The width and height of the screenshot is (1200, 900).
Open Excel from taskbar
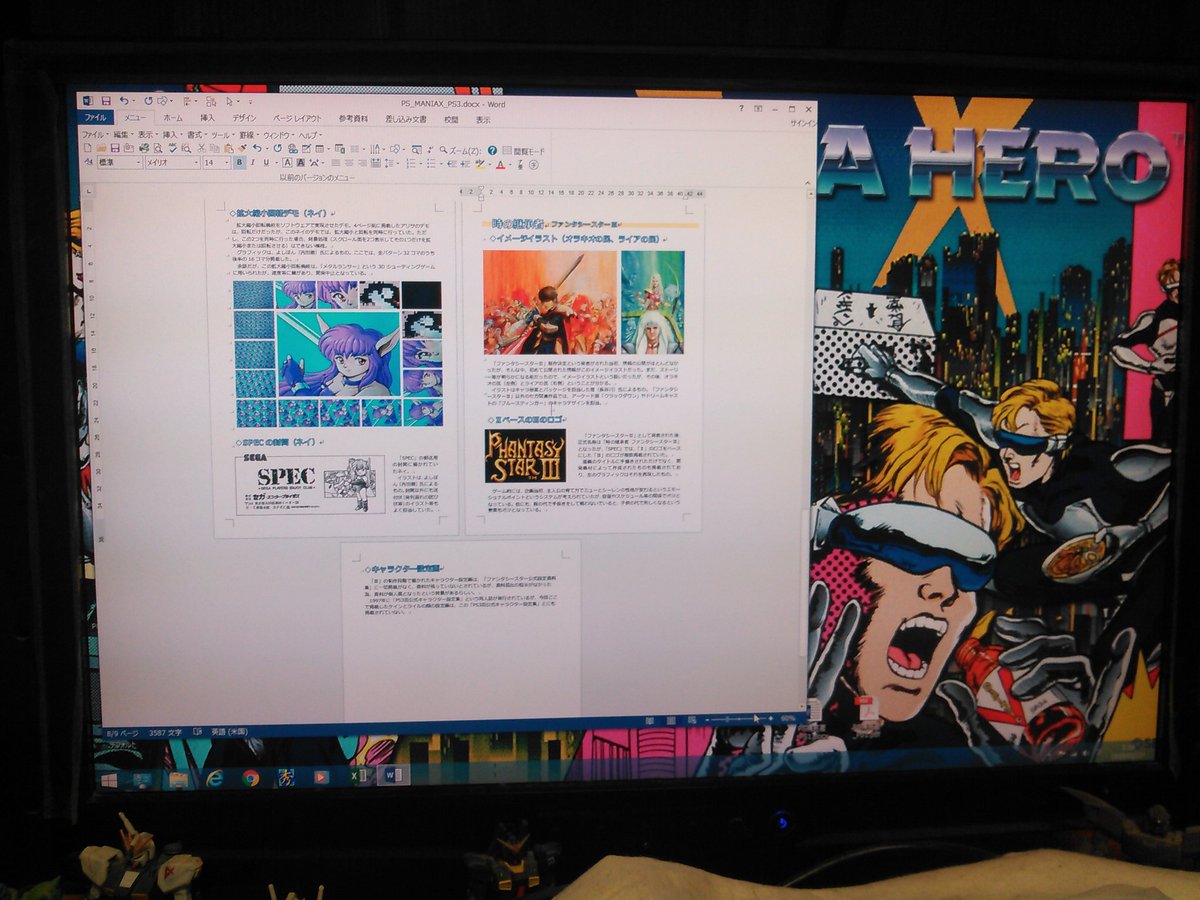coord(359,777)
